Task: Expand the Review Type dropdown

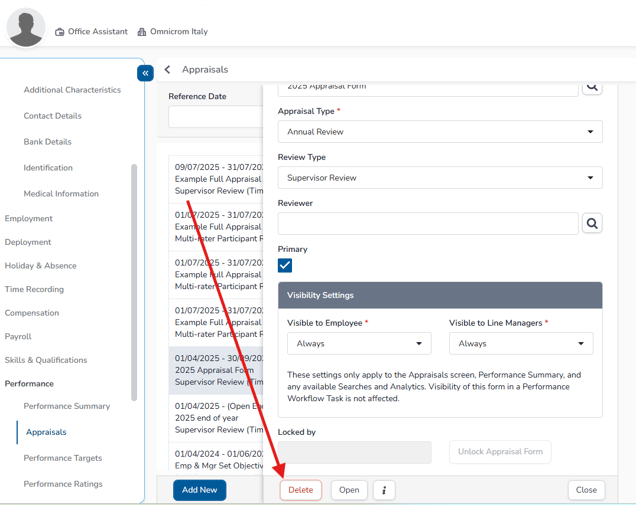Action: (x=440, y=178)
